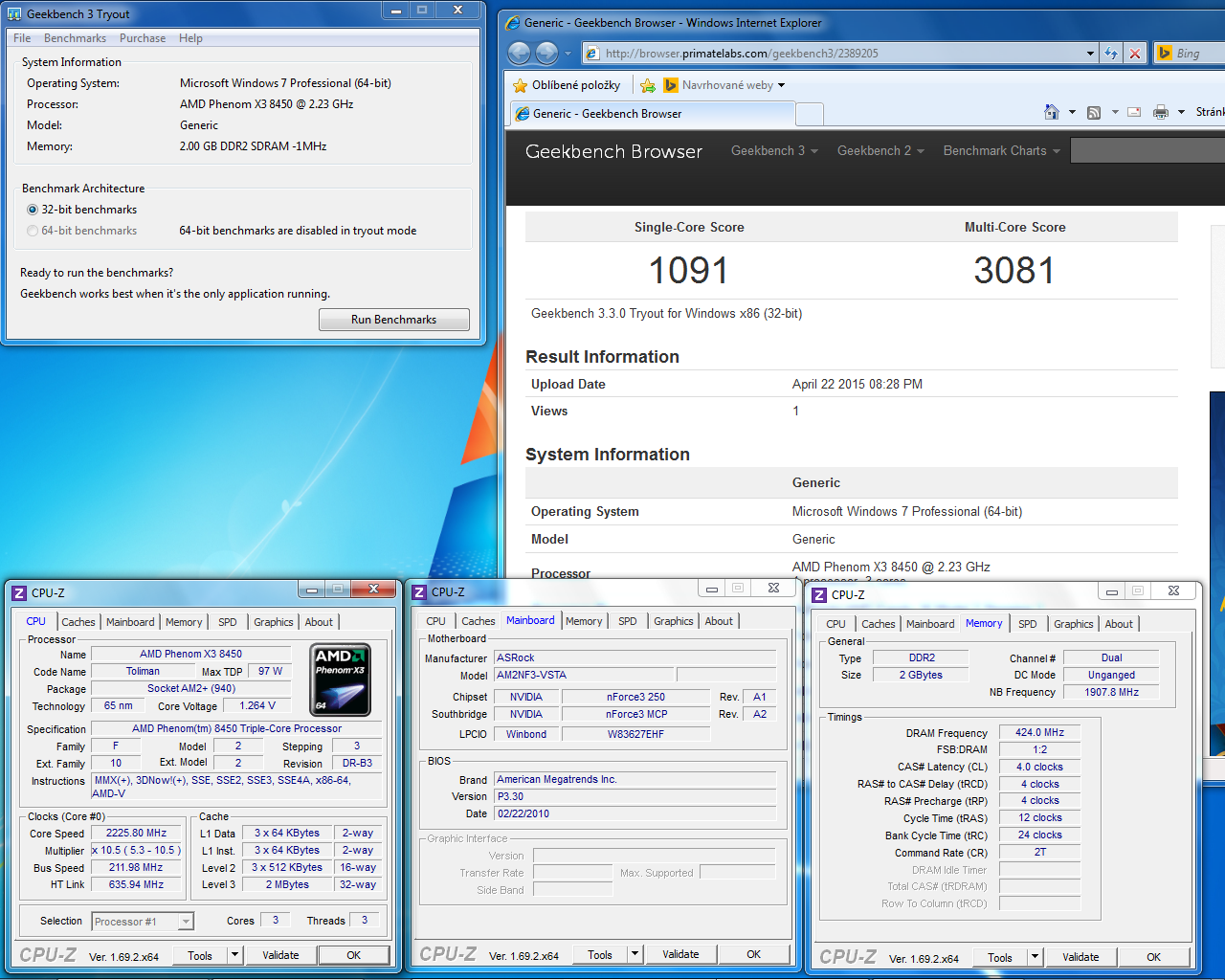Select the Generic - Geekbench Browser IE tab
The image size is (1225, 980).
pyautogui.click(x=652, y=113)
